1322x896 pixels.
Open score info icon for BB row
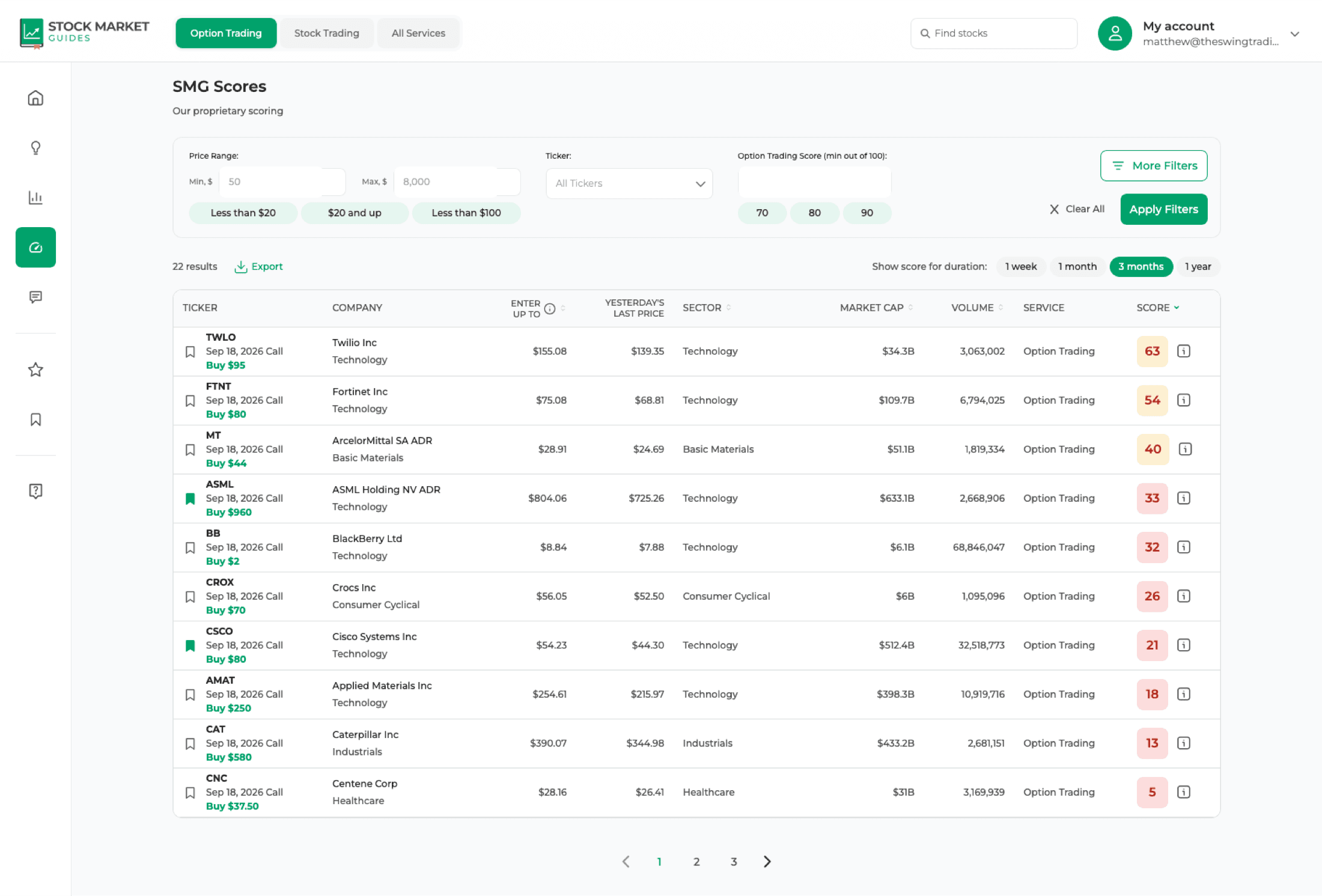pyautogui.click(x=1184, y=547)
